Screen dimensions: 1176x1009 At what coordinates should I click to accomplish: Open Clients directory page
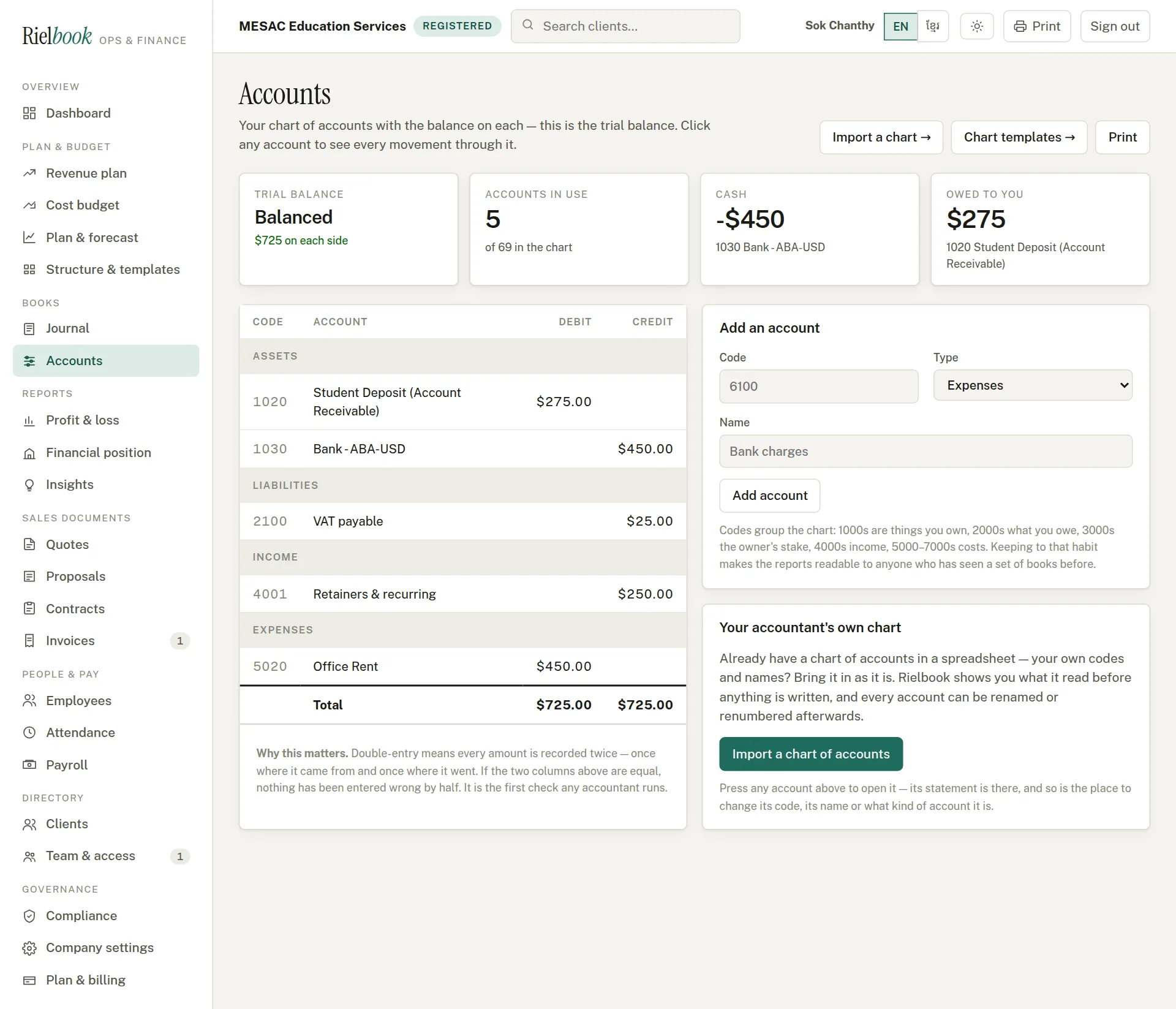tap(106, 824)
